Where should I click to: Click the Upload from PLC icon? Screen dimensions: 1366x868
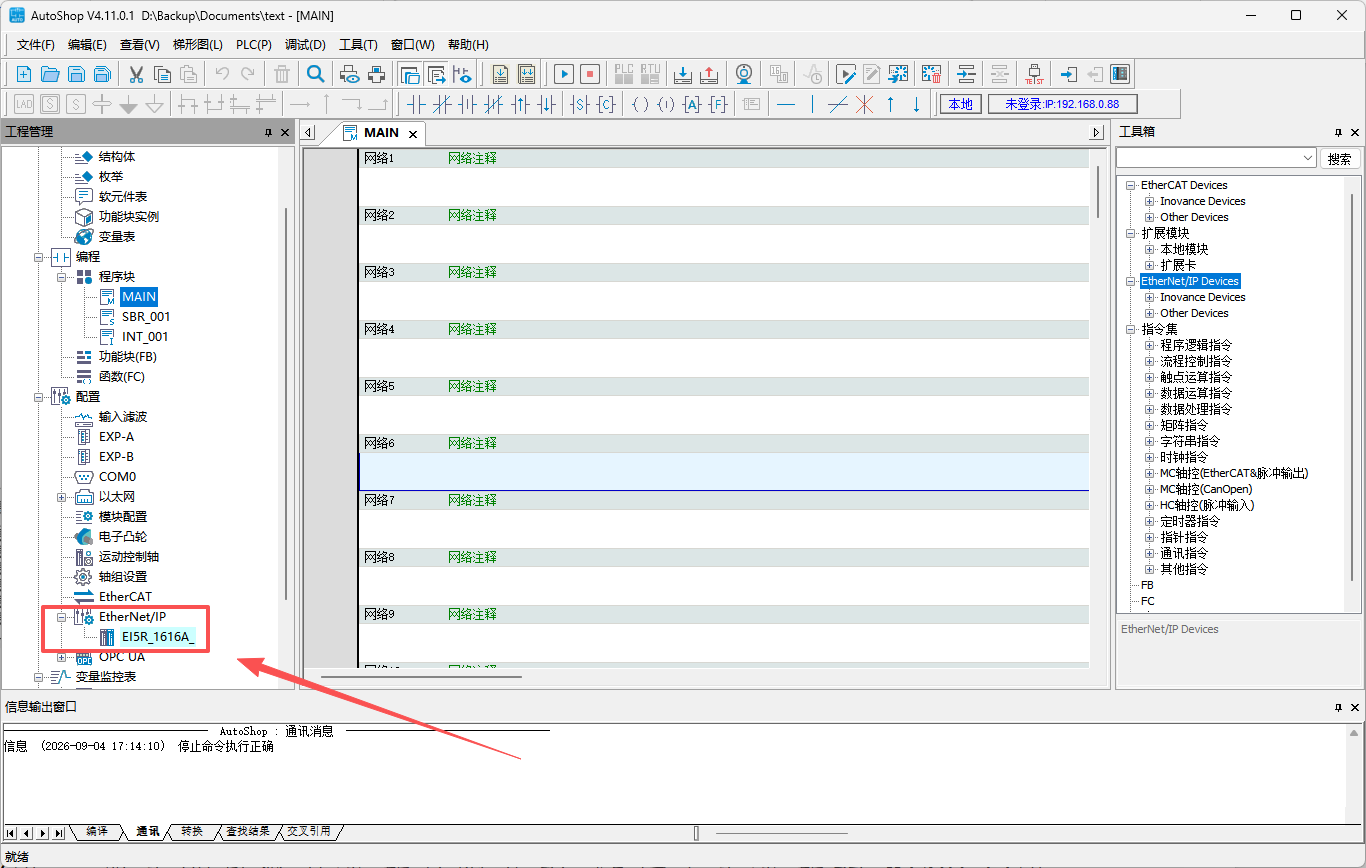708,74
